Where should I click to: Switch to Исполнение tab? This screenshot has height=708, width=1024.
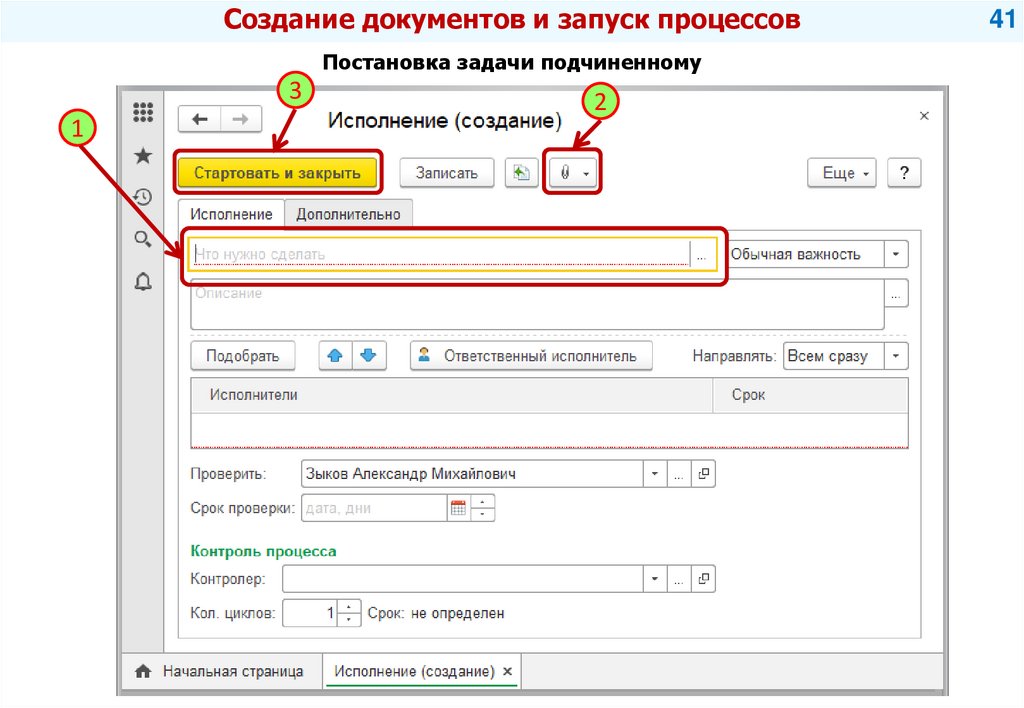[x=231, y=214]
